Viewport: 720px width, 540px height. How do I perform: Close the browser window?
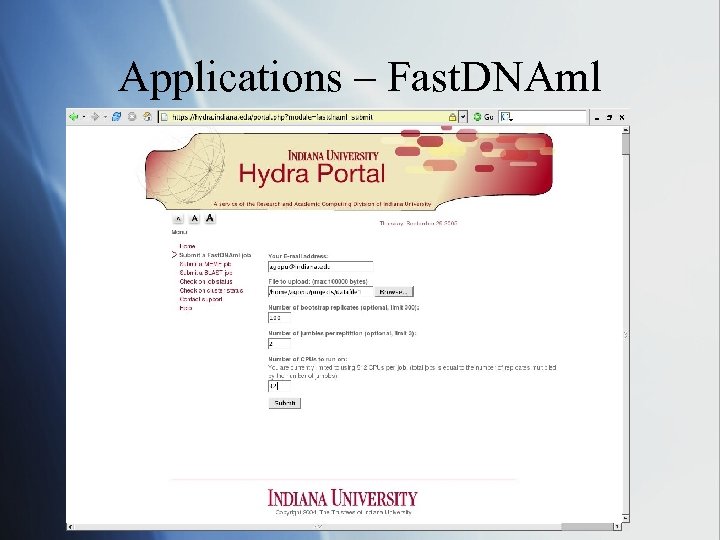point(622,118)
